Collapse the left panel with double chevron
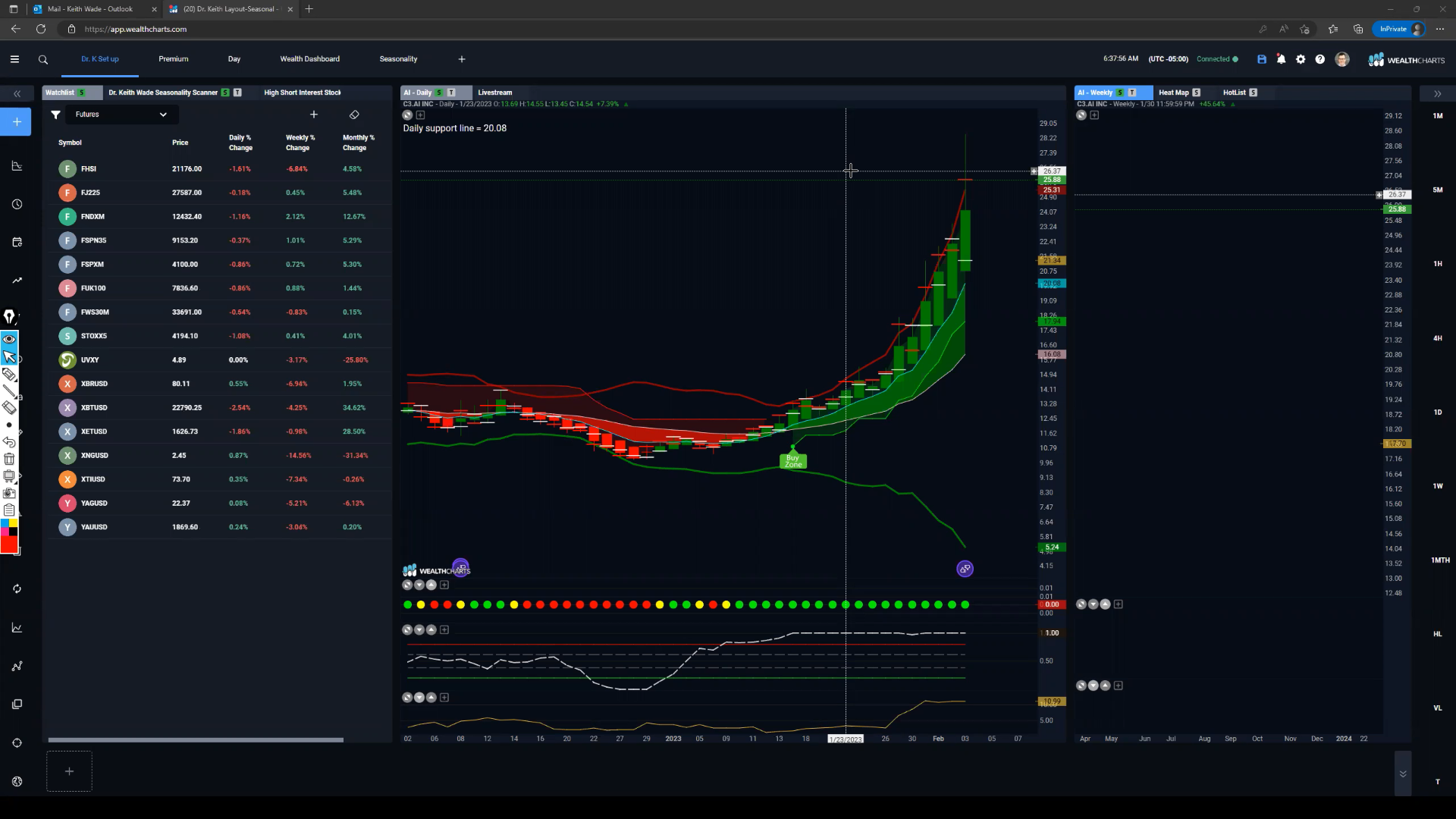 pos(17,94)
